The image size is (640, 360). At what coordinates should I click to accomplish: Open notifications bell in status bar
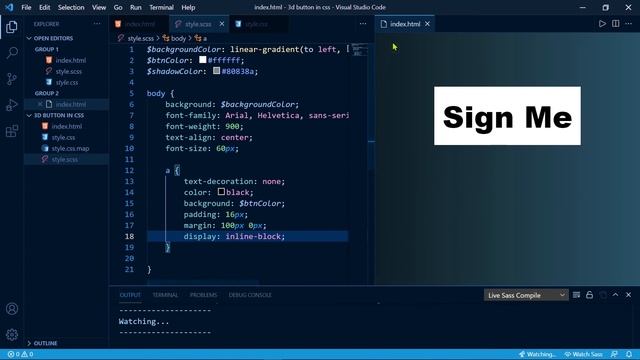(x=629, y=354)
